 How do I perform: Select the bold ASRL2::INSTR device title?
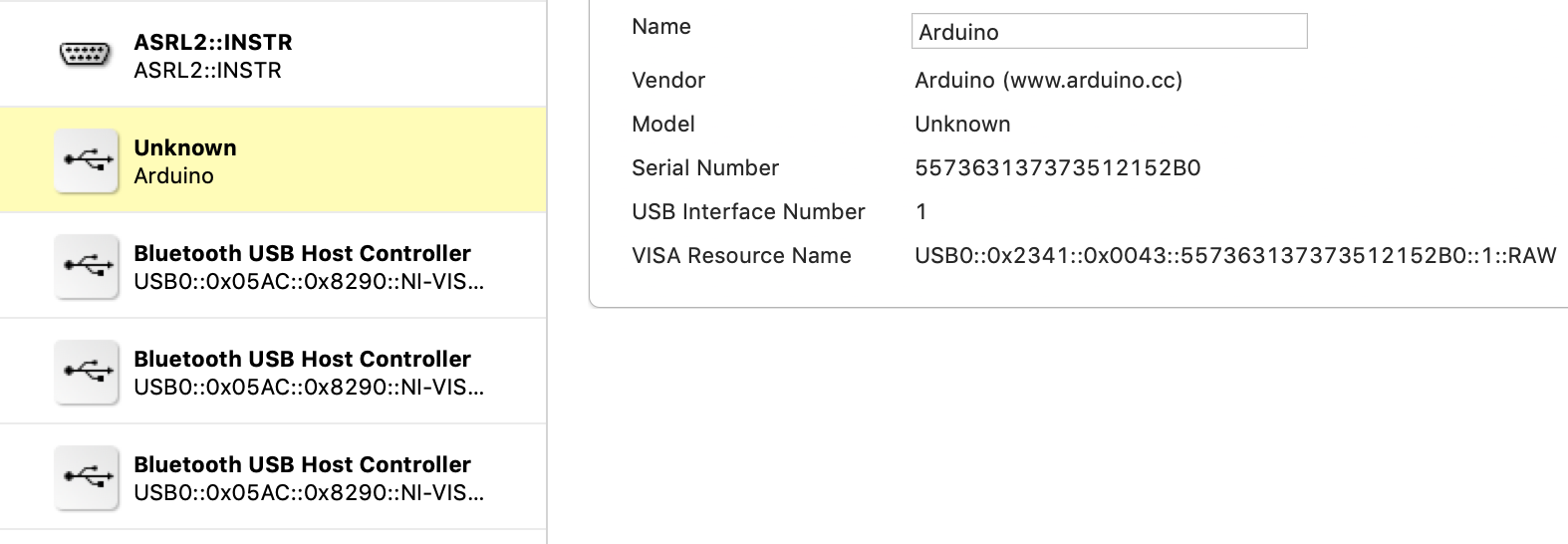tap(213, 42)
